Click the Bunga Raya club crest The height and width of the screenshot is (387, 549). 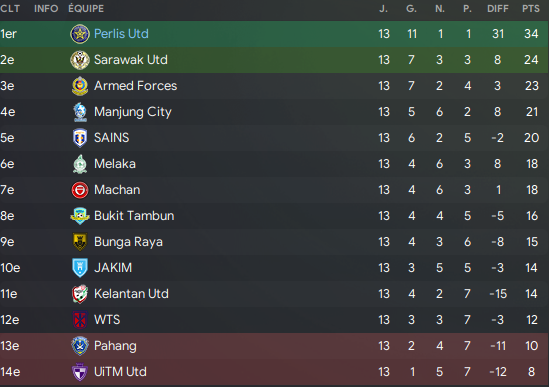coord(80,242)
